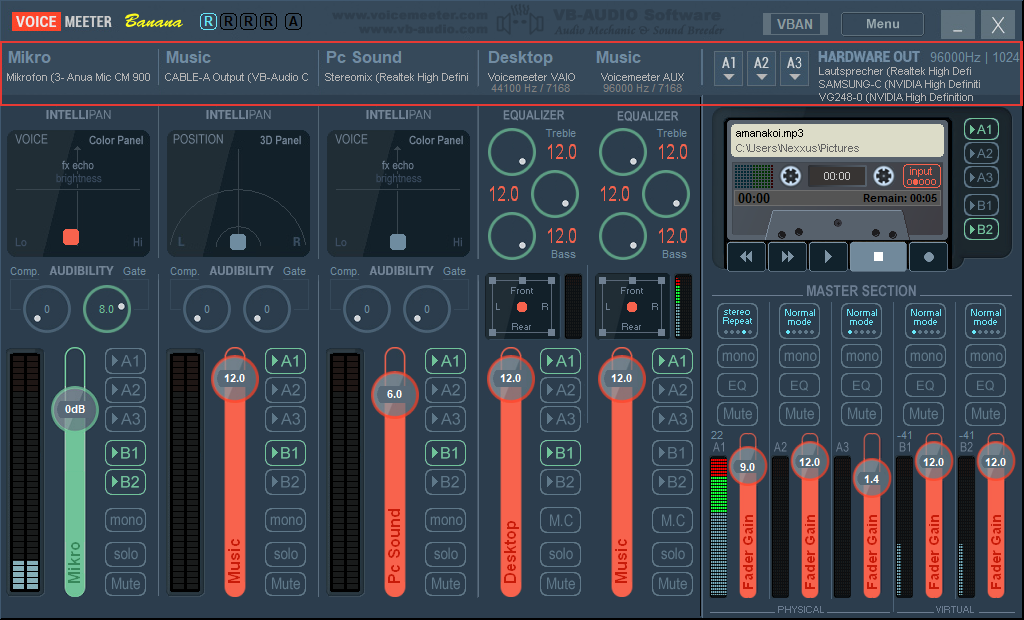
Task: Enable mono on B1 master bus
Action: pos(925,356)
